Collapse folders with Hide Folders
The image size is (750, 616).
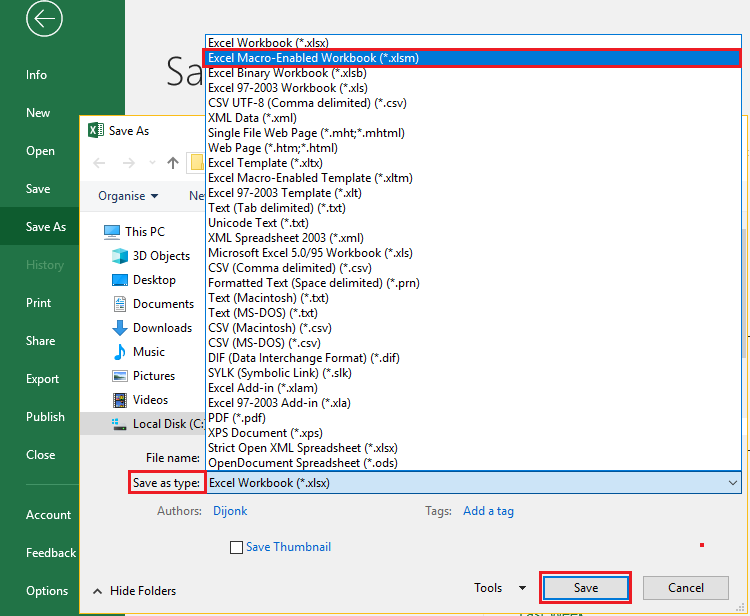click(135, 591)
